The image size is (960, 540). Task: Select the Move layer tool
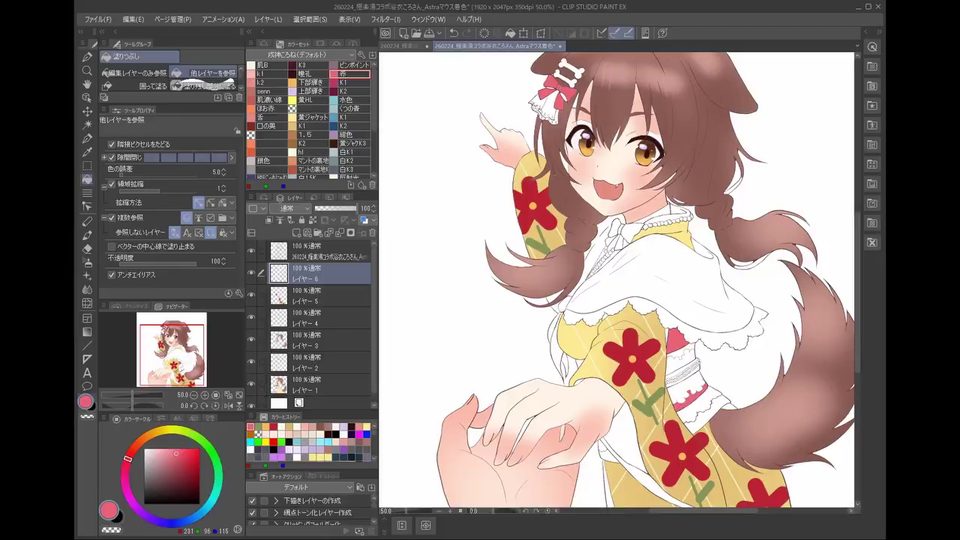point(88,111)
